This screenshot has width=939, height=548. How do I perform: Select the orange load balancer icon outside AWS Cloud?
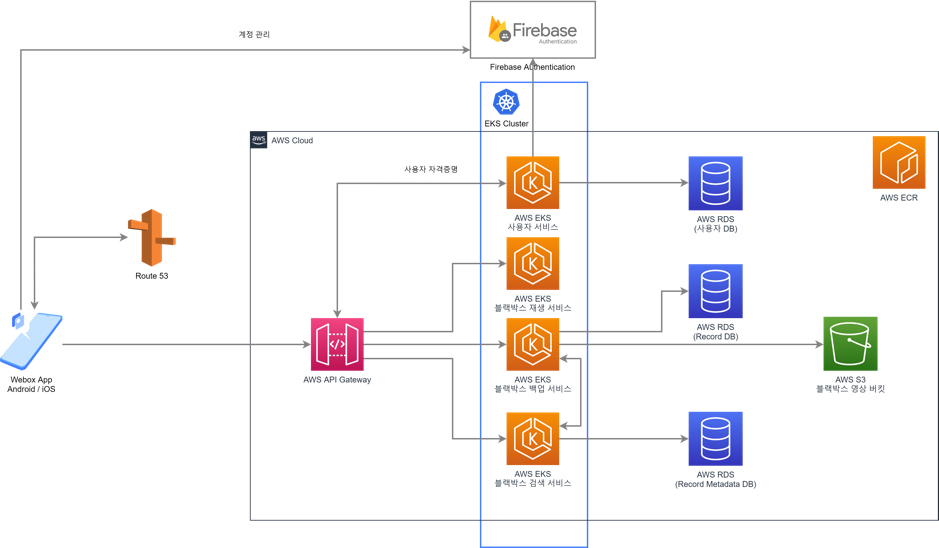click(x=151, y=238)
